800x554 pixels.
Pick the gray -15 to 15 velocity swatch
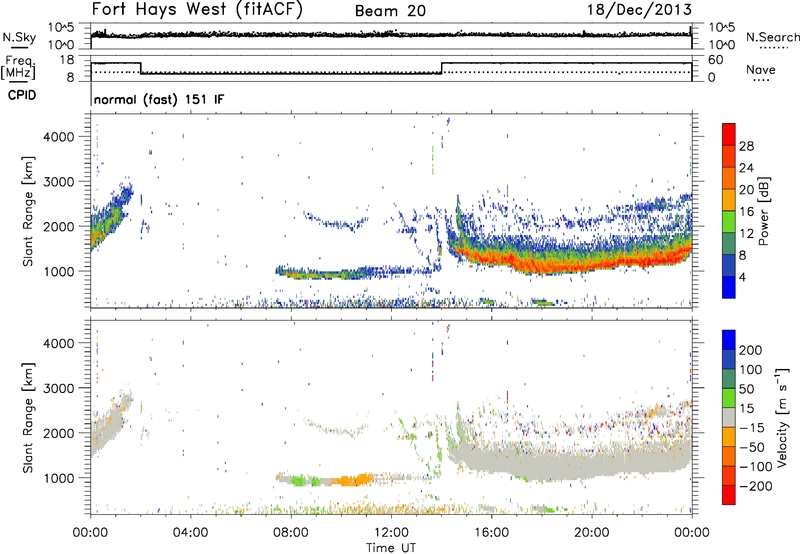click(729, 417)
